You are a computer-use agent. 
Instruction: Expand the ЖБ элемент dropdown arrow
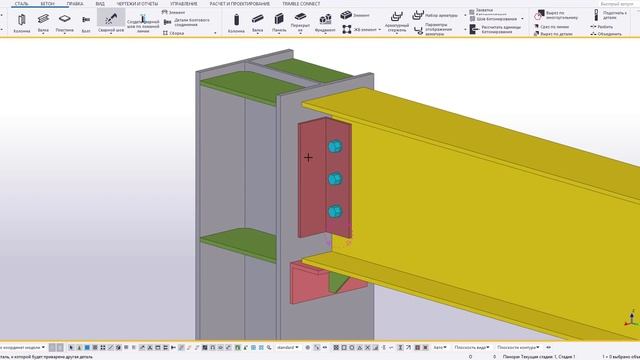pos(380,29)
